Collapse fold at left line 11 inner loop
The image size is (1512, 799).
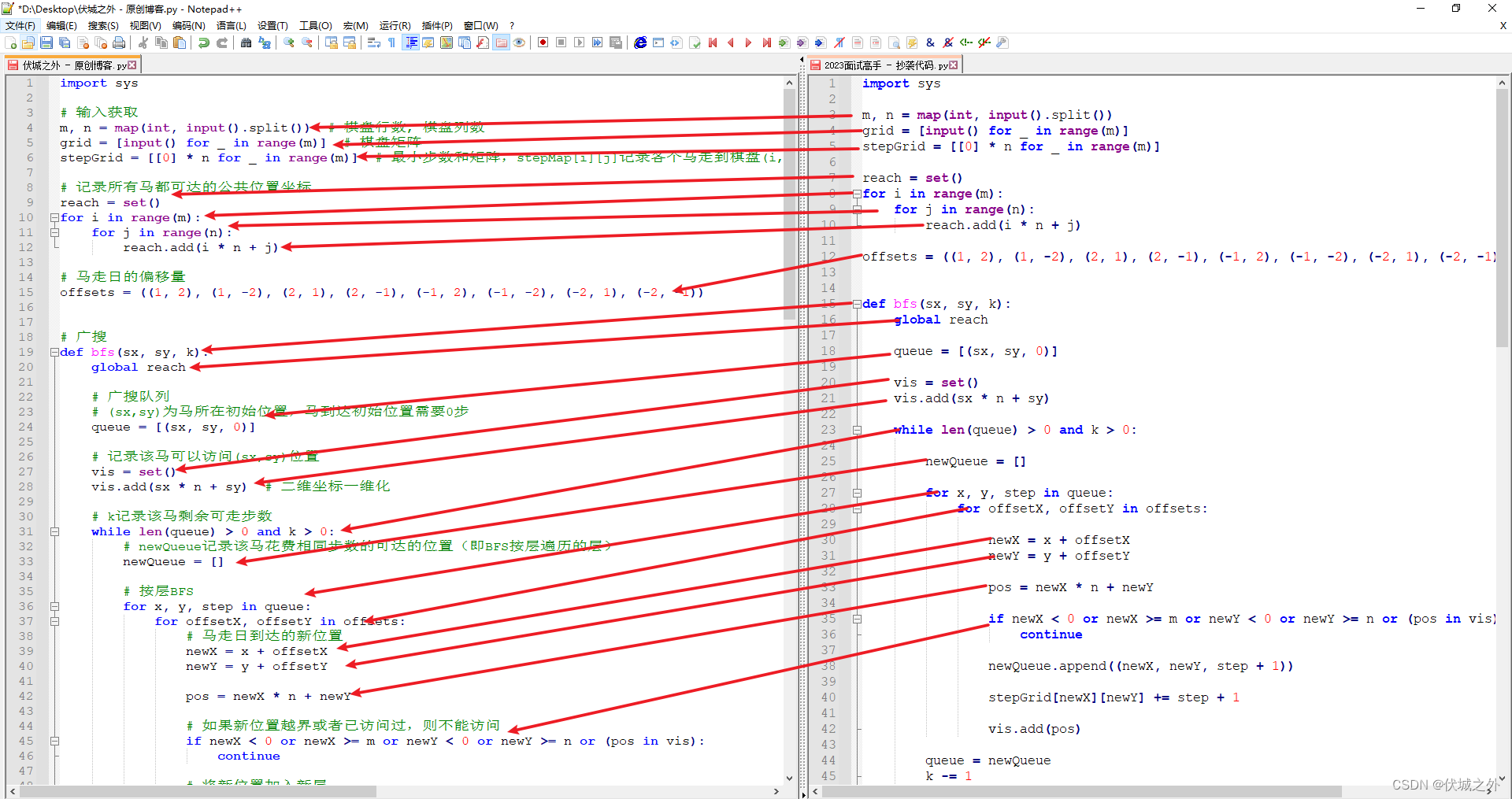point(54,232)
